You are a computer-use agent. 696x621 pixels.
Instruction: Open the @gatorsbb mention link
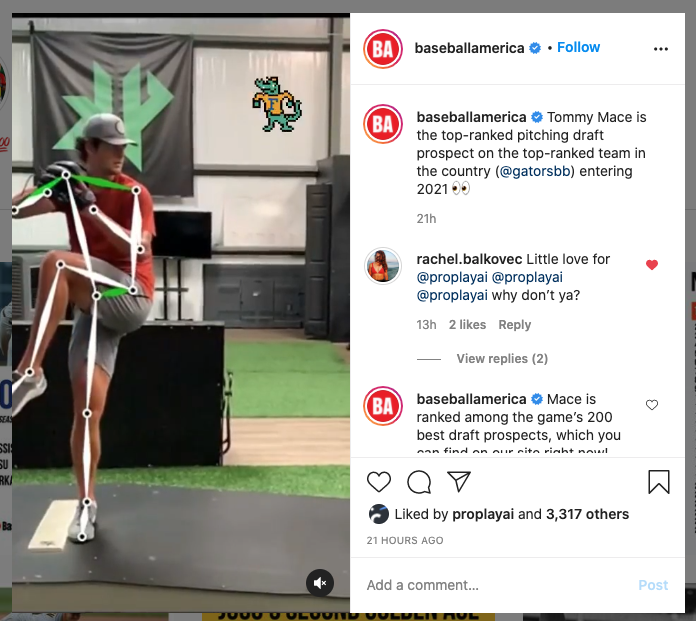tap(534, 171)
